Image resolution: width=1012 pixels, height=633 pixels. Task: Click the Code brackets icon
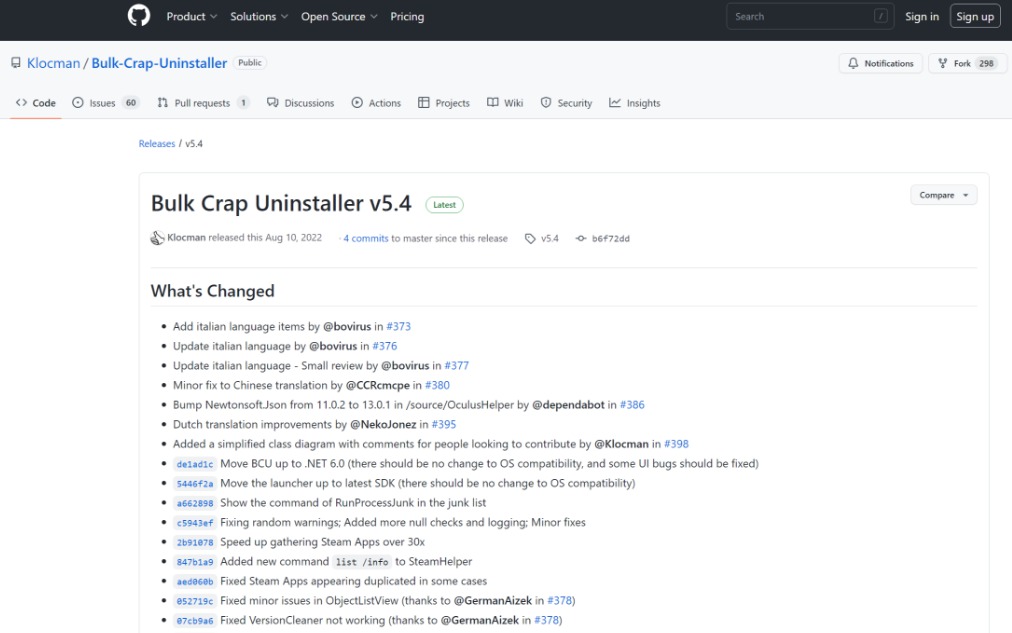(21, 103)
